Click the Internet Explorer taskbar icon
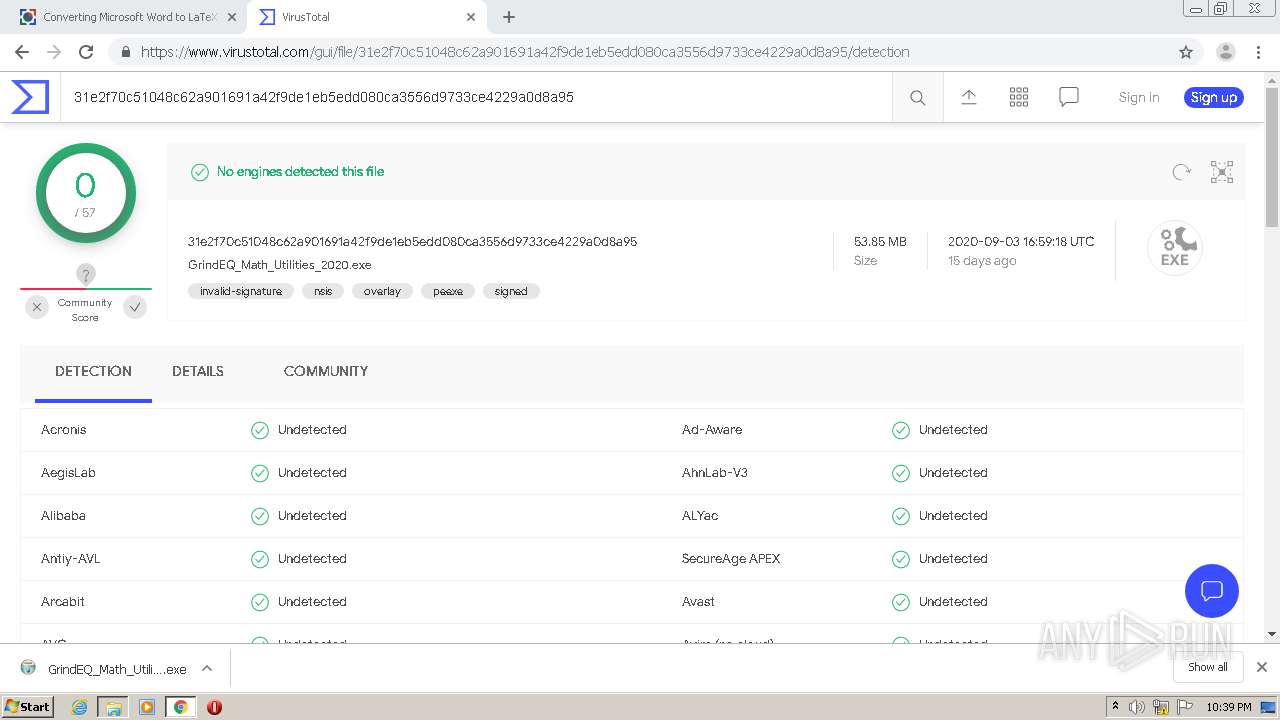 pyautogui.click(x=79, y=707)
